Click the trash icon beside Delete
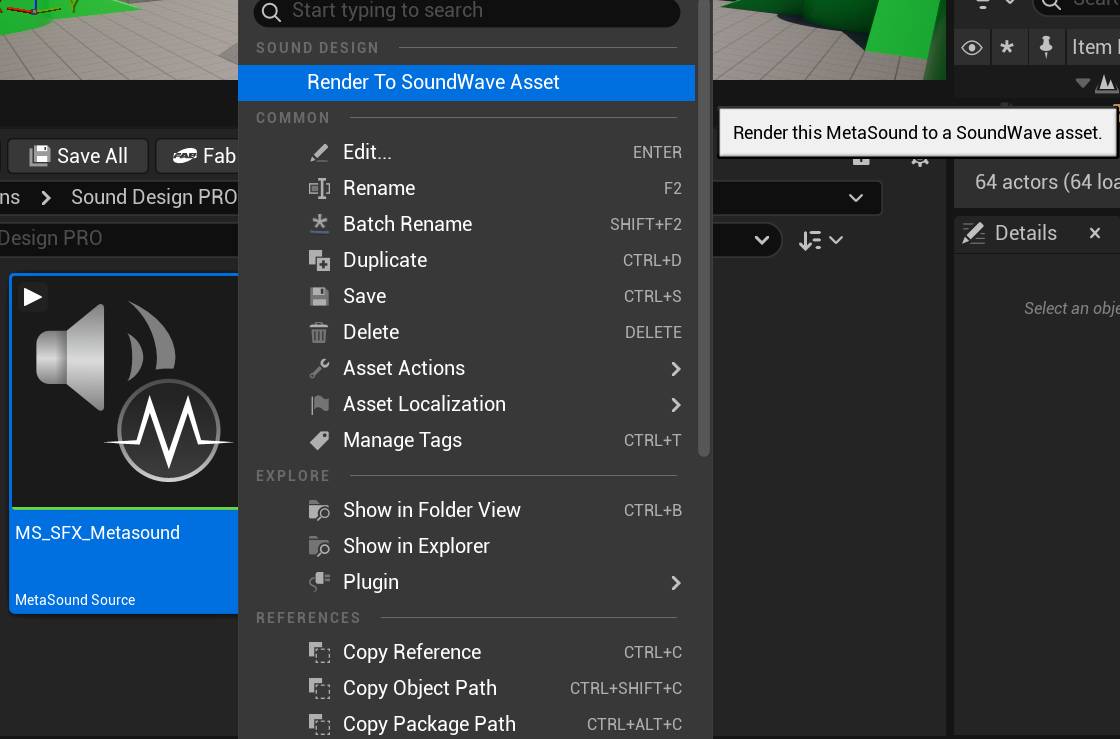The image size is (1120, 739). (320, 332)
